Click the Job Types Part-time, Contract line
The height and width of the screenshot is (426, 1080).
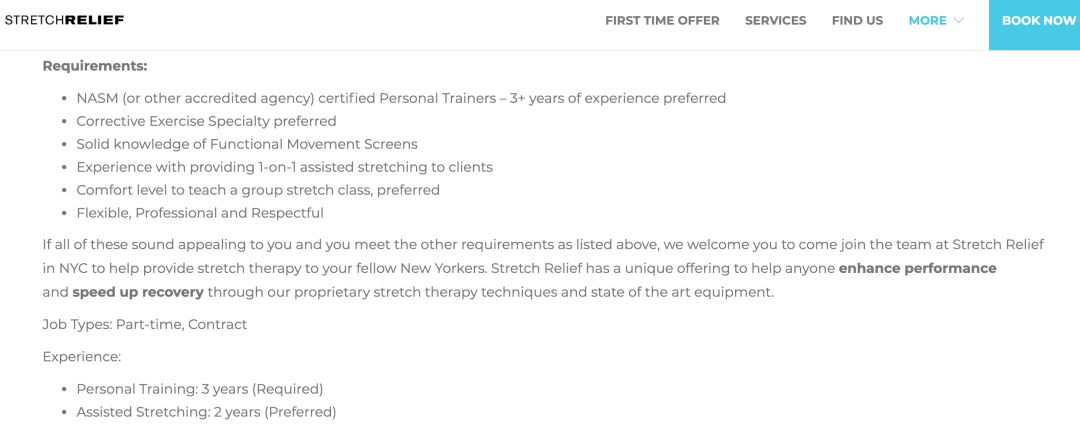[145, 324]
